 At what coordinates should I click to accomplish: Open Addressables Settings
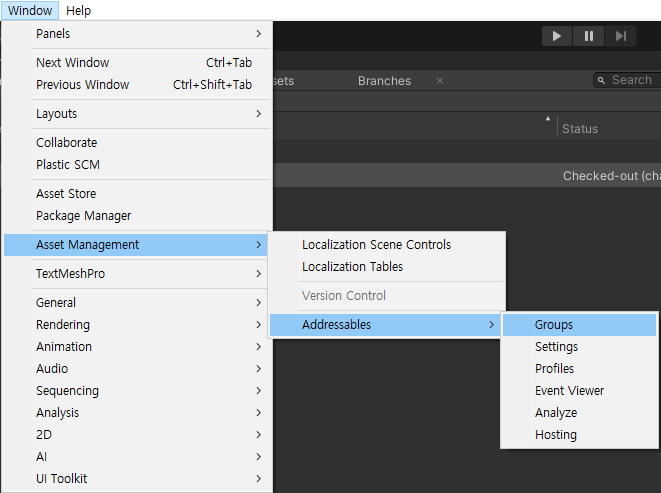(579, 346)
